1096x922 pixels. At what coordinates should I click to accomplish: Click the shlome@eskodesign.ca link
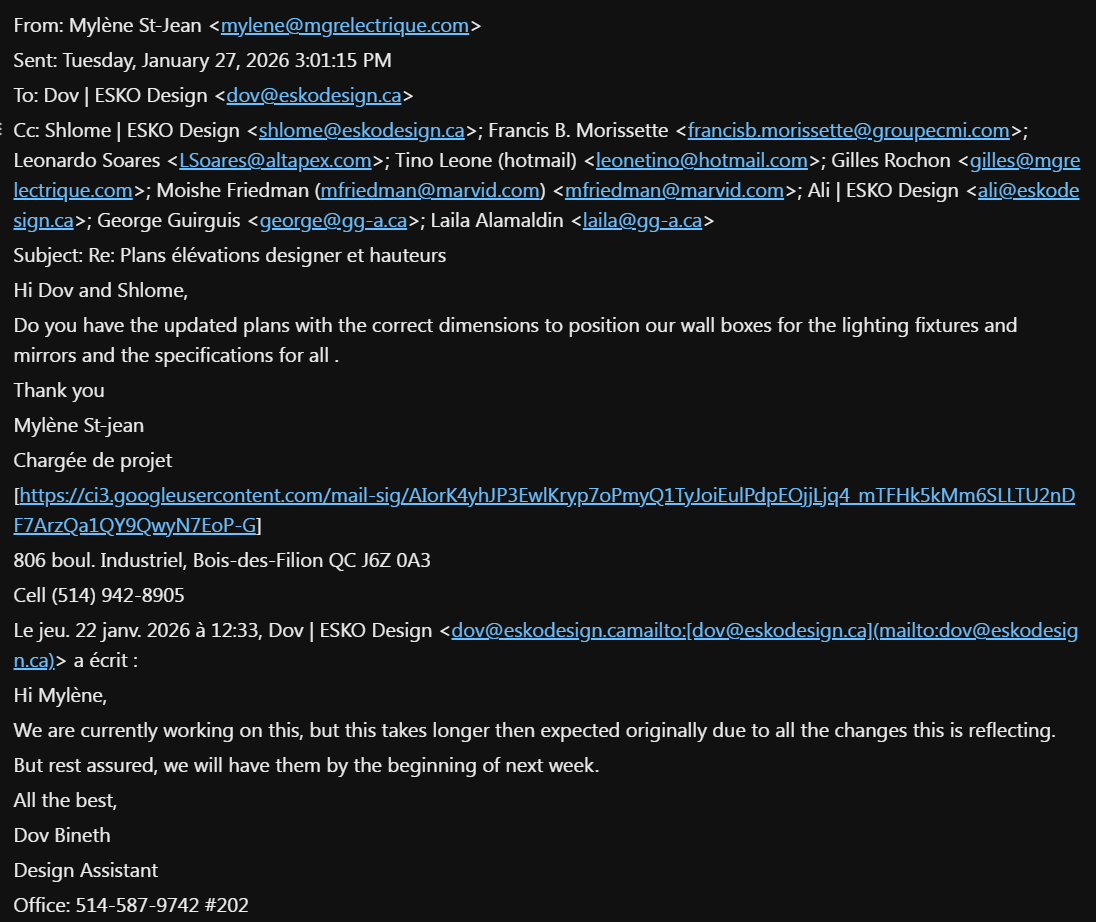(362, 130)
